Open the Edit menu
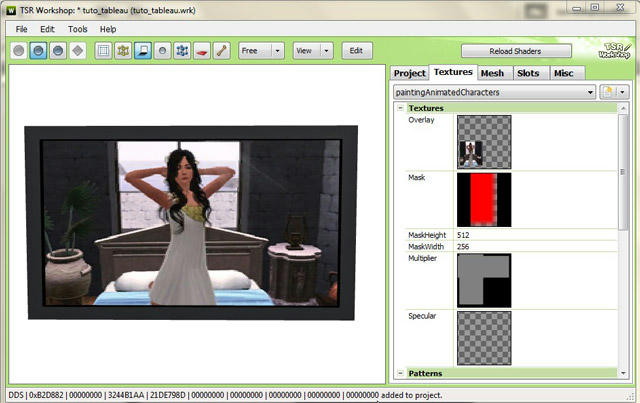Screen dimensions: 640x403 coord(47,29)
